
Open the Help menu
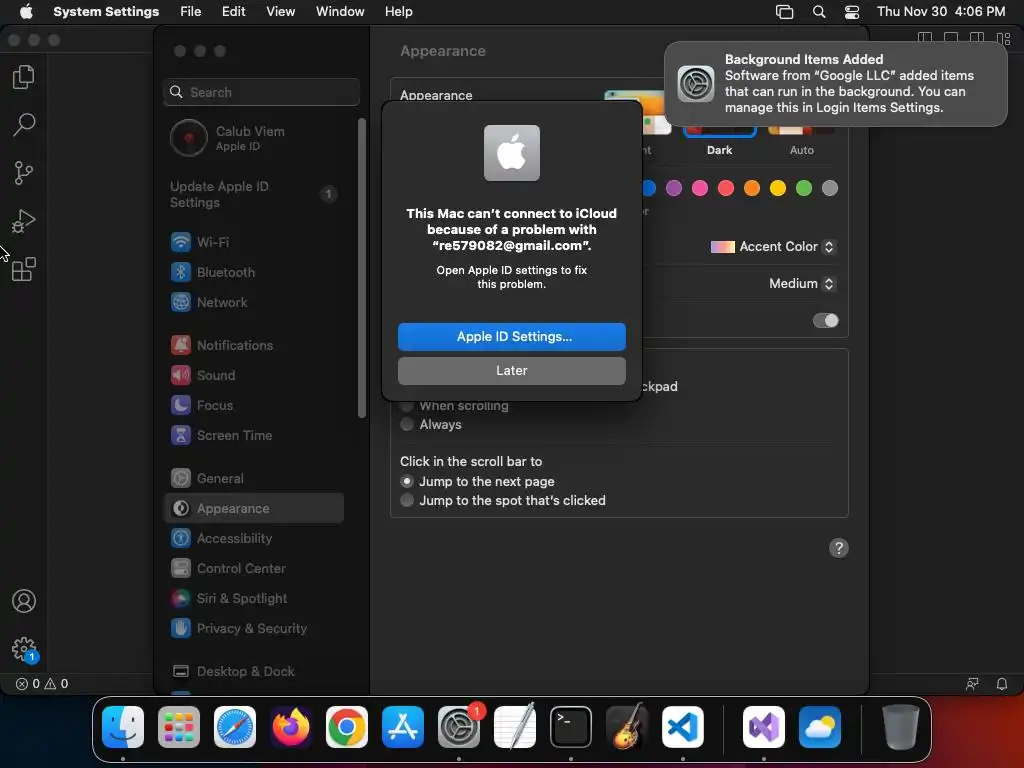point(398,12)
